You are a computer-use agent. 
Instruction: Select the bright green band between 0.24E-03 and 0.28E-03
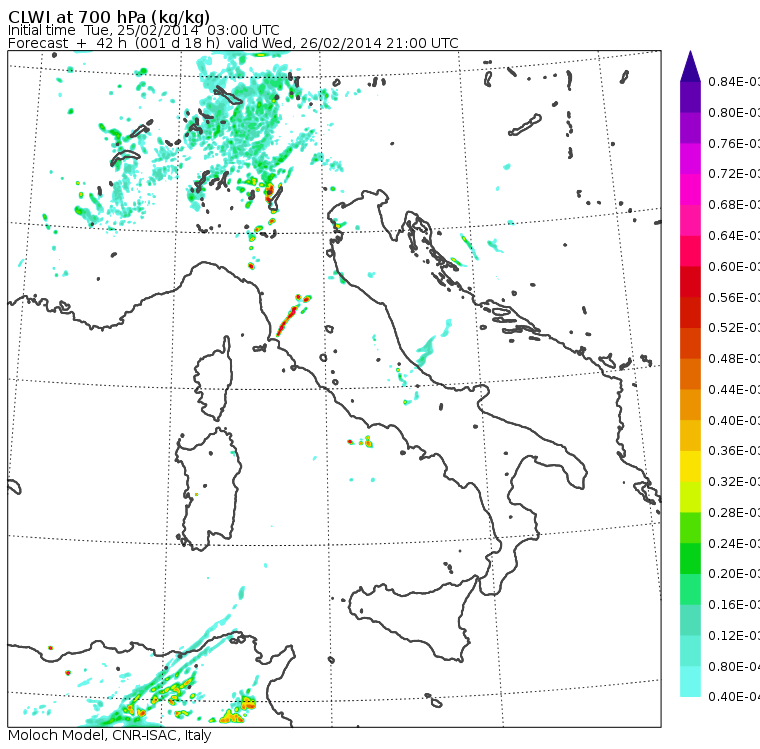tap(690, 527)
